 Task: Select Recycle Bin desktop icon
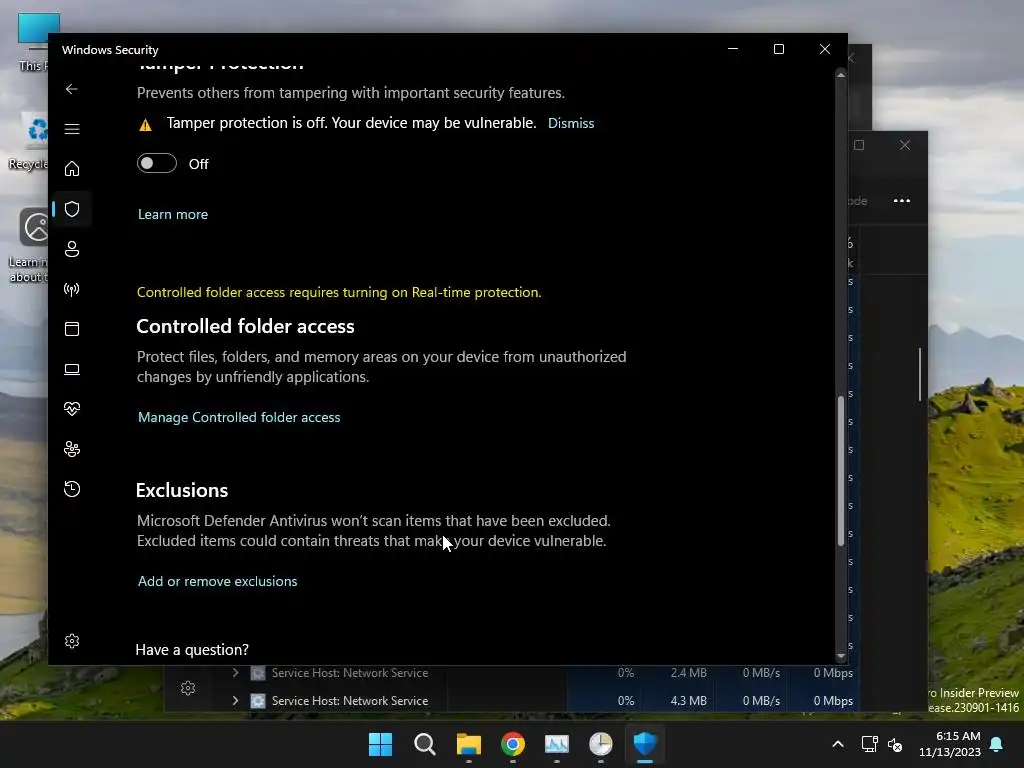click(29, 141)
